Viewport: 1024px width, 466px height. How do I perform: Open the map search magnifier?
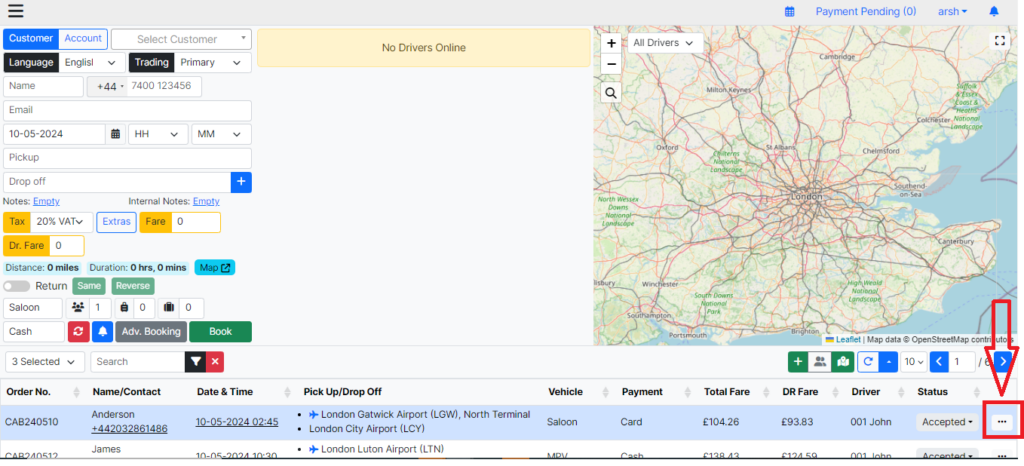point(611,93)
